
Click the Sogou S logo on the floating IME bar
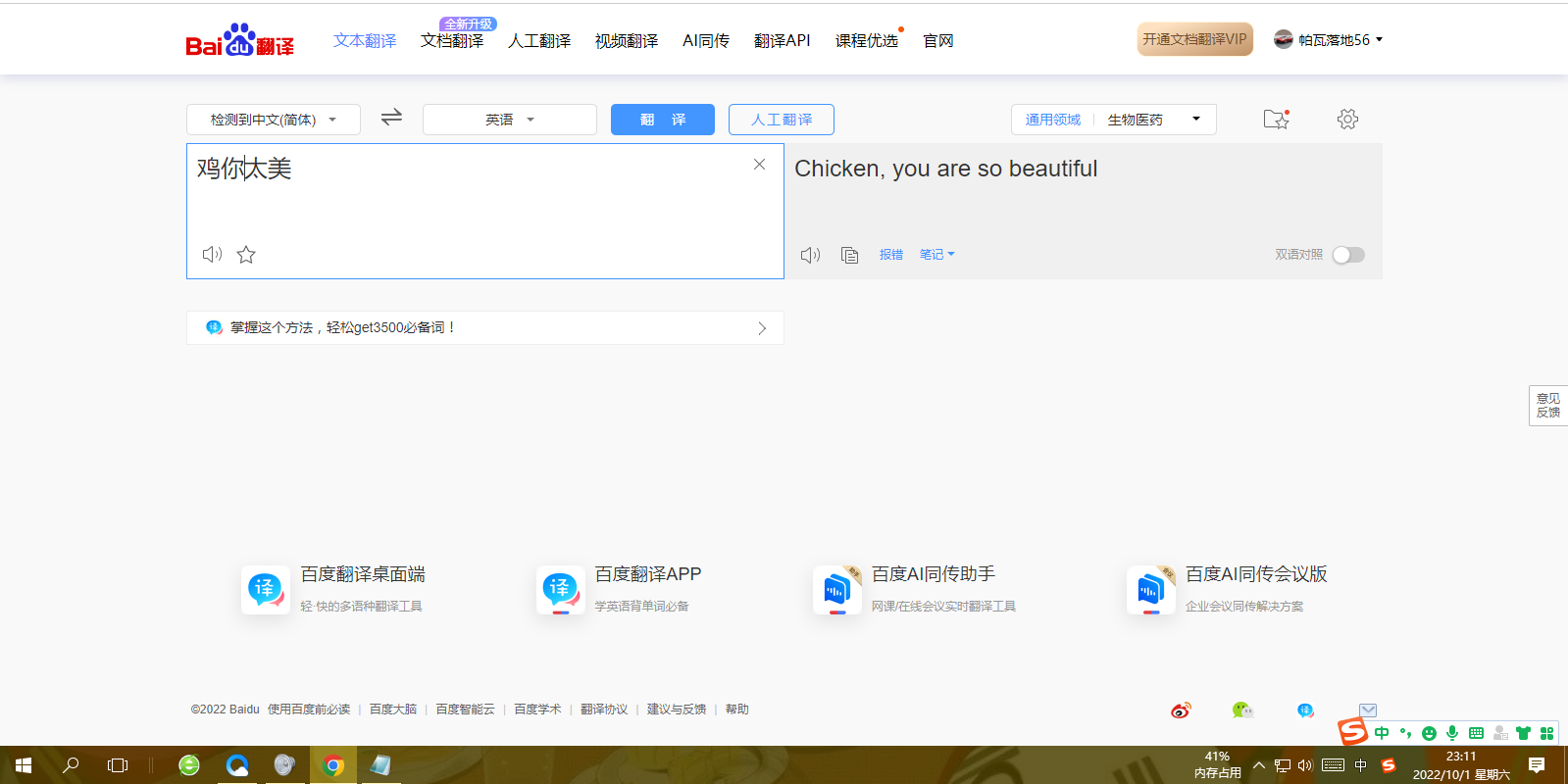(1353, 732)
